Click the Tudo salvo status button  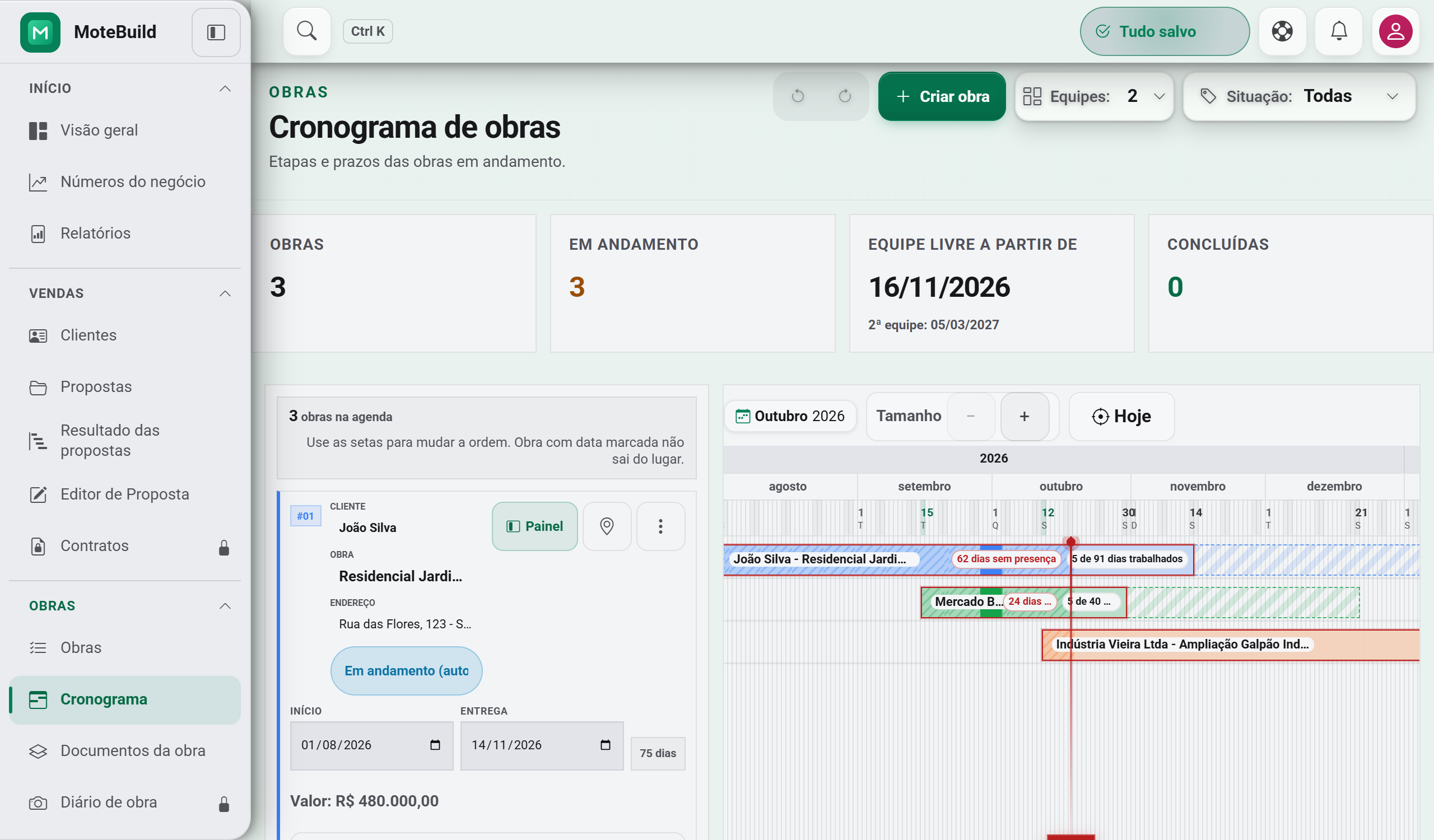pos(1164,31)
